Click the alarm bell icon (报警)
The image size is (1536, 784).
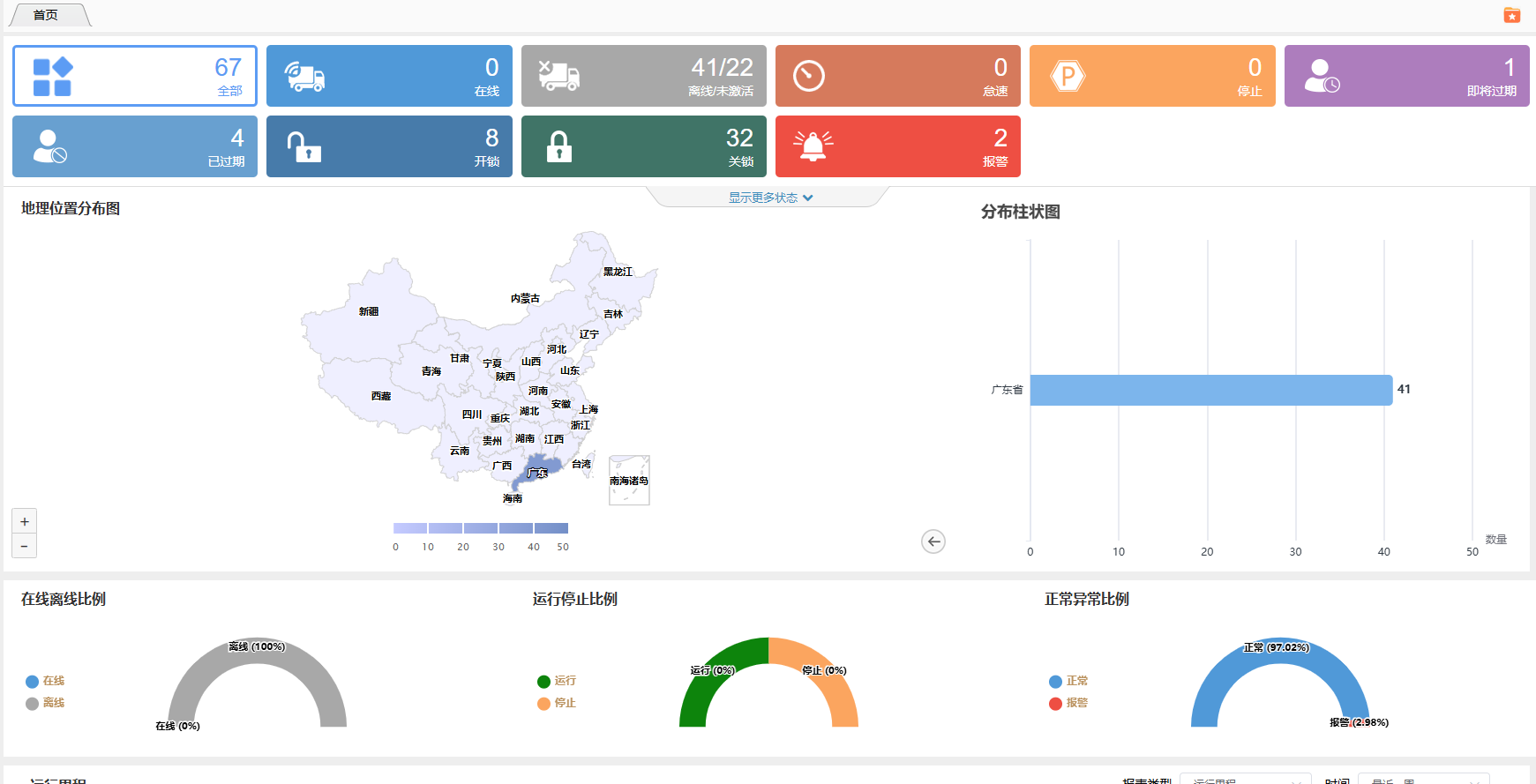[x=813, y=146]
